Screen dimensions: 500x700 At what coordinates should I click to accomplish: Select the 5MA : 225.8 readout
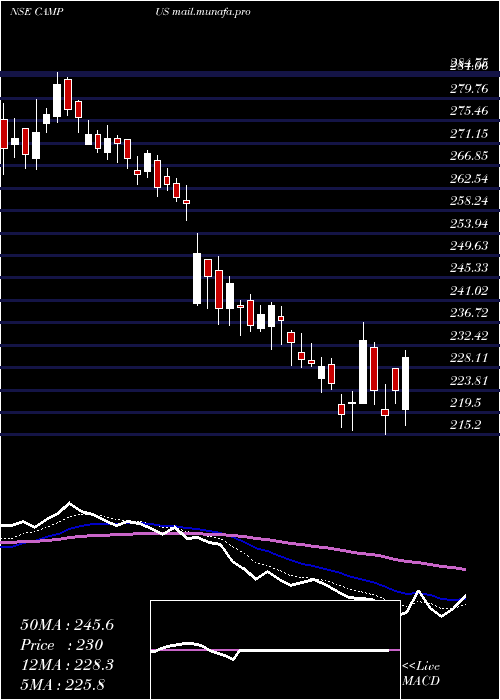pyautogui.click(x=62, y=684)
